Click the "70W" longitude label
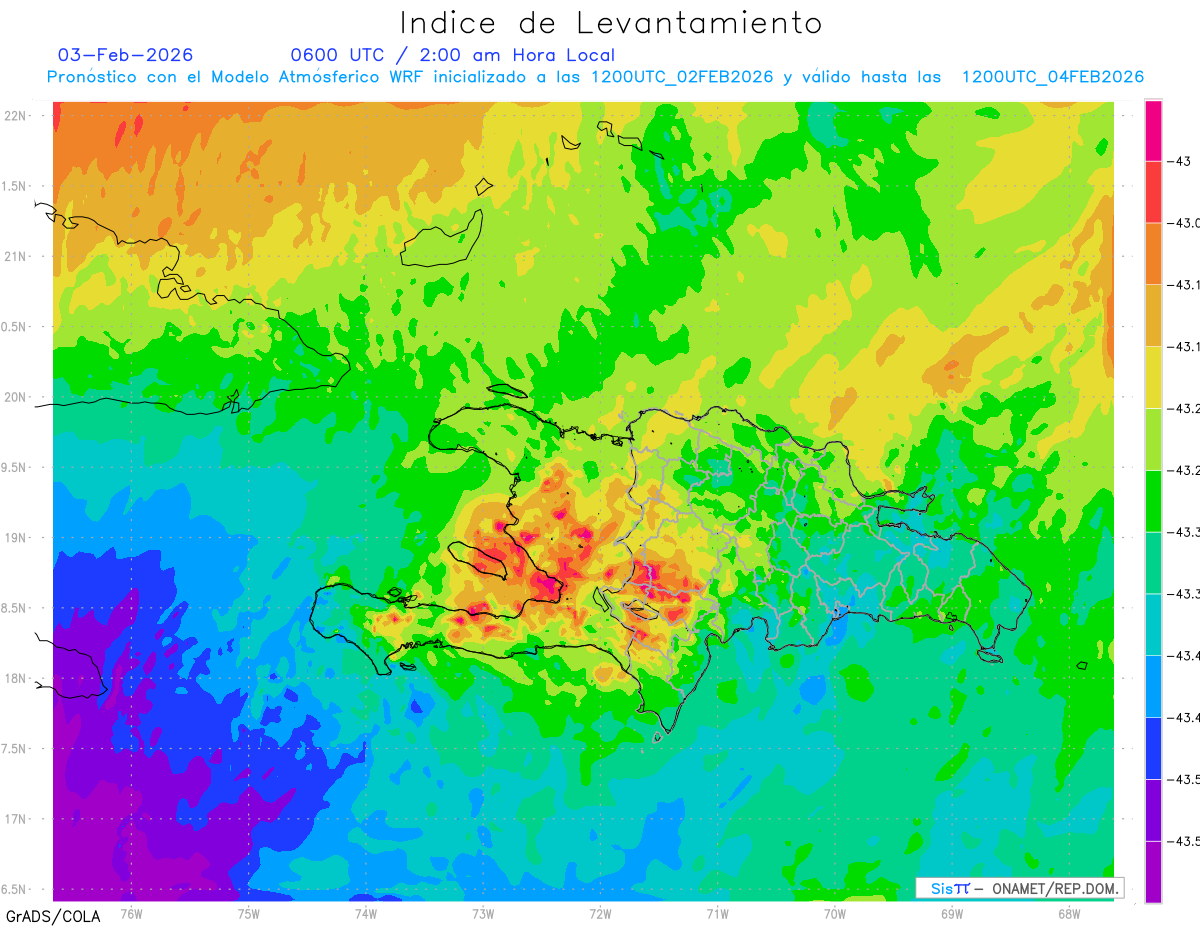The image size is (1200, 927). click(835, 913)
